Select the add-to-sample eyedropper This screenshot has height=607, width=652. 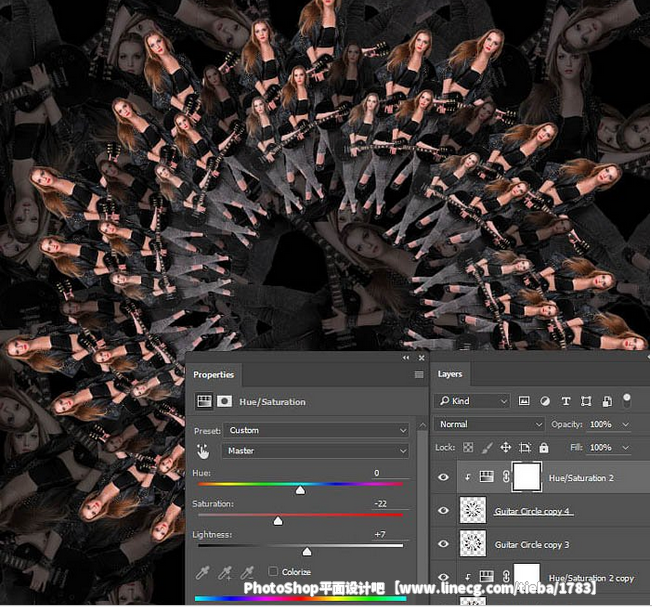click(225, 573)
